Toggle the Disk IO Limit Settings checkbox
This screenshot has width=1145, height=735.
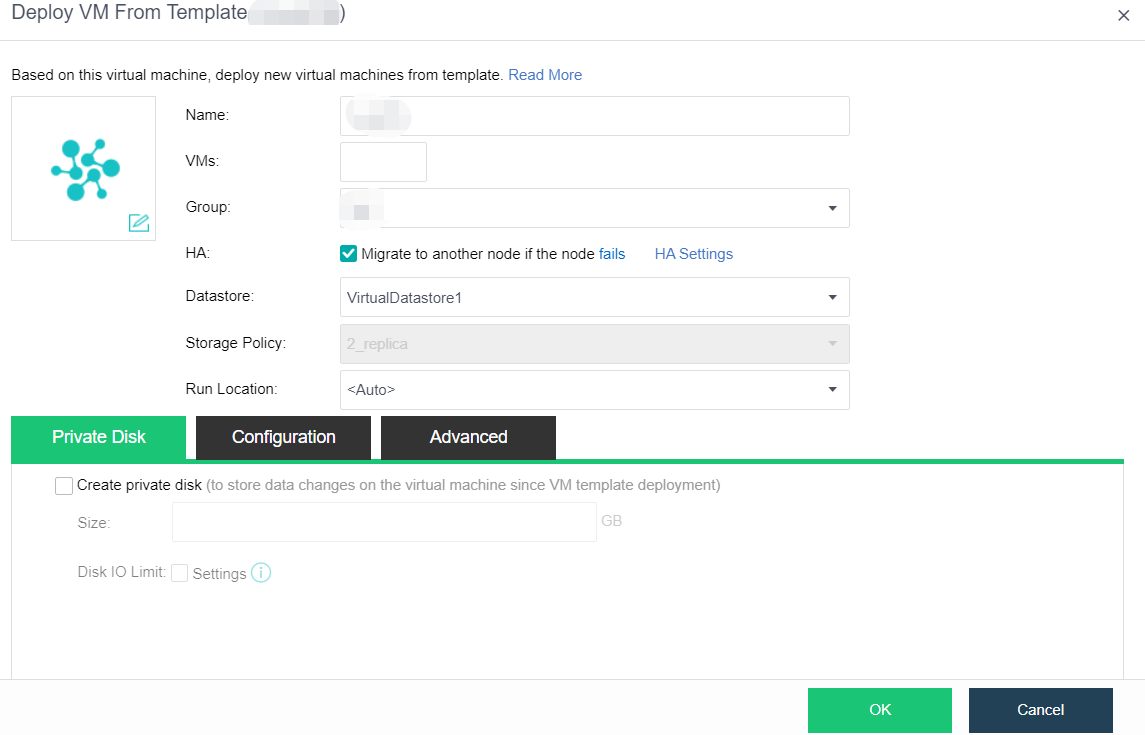pos(180,573)
